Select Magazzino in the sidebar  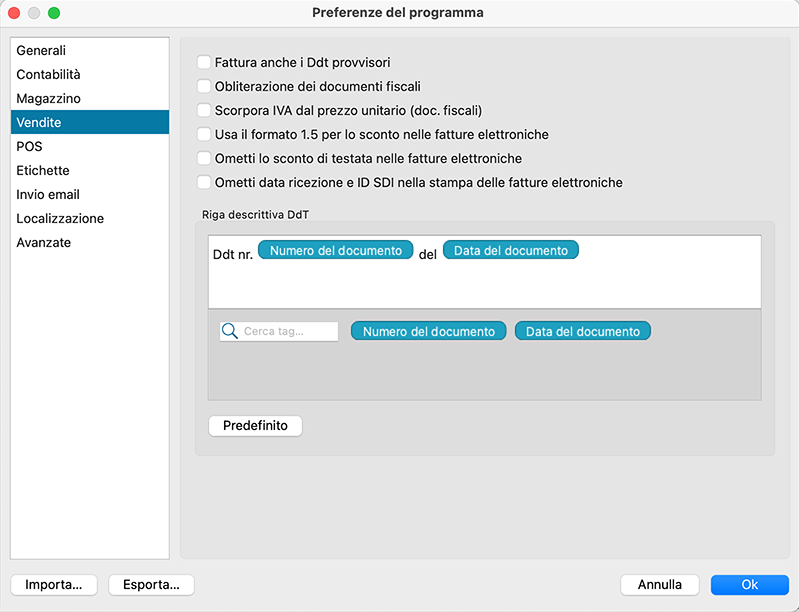48,98
